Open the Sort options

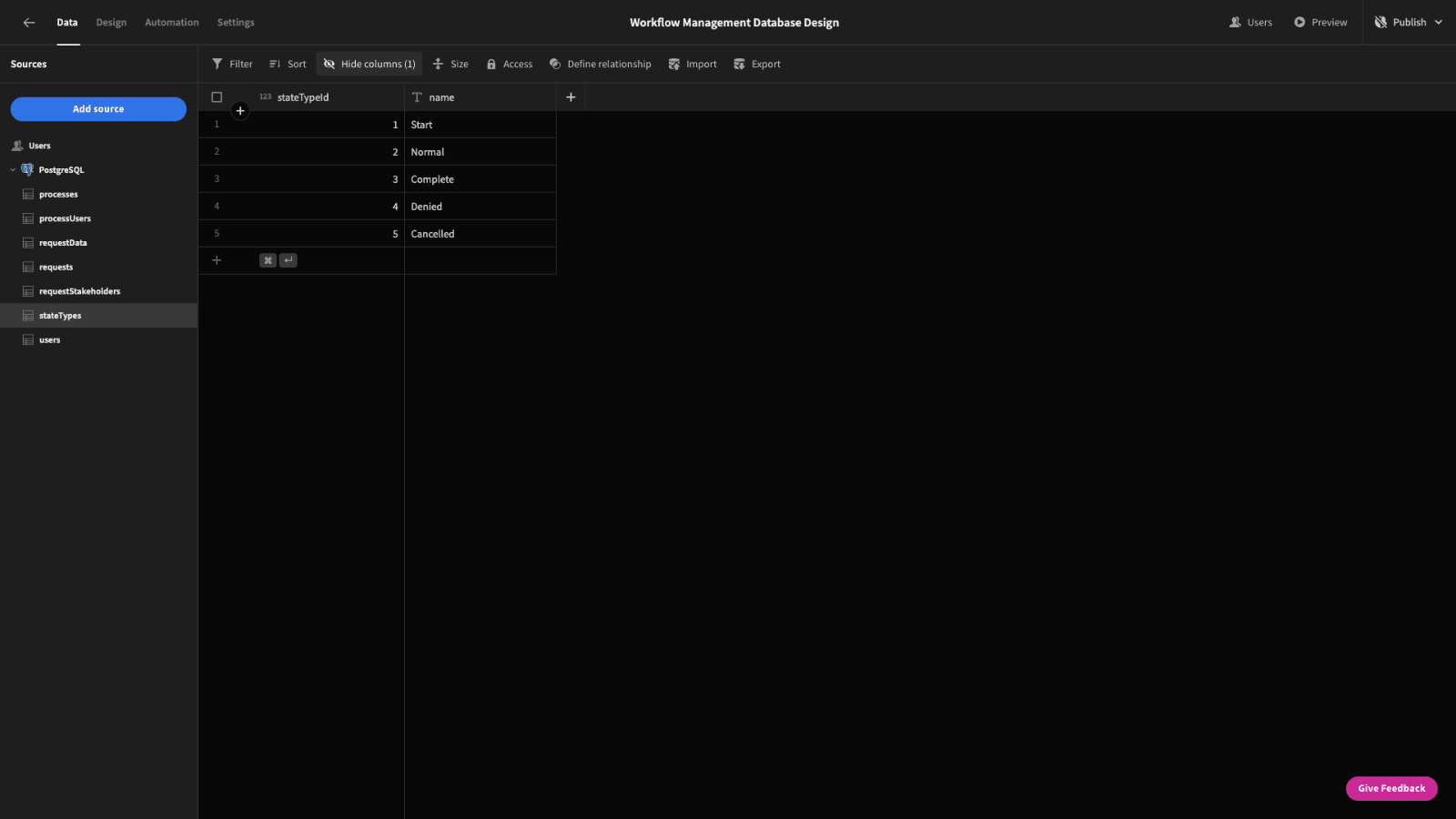[x=288, y=65]
